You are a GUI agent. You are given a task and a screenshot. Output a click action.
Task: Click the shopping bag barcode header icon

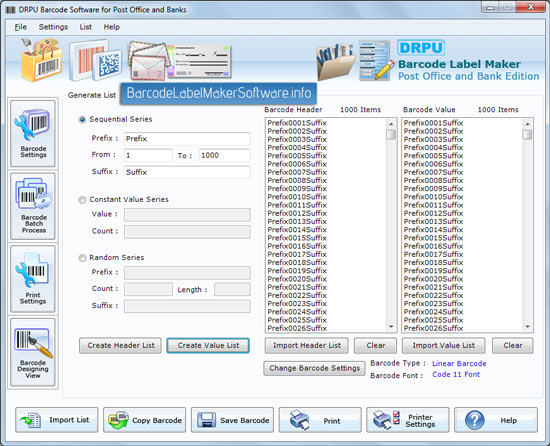point(41,60)
